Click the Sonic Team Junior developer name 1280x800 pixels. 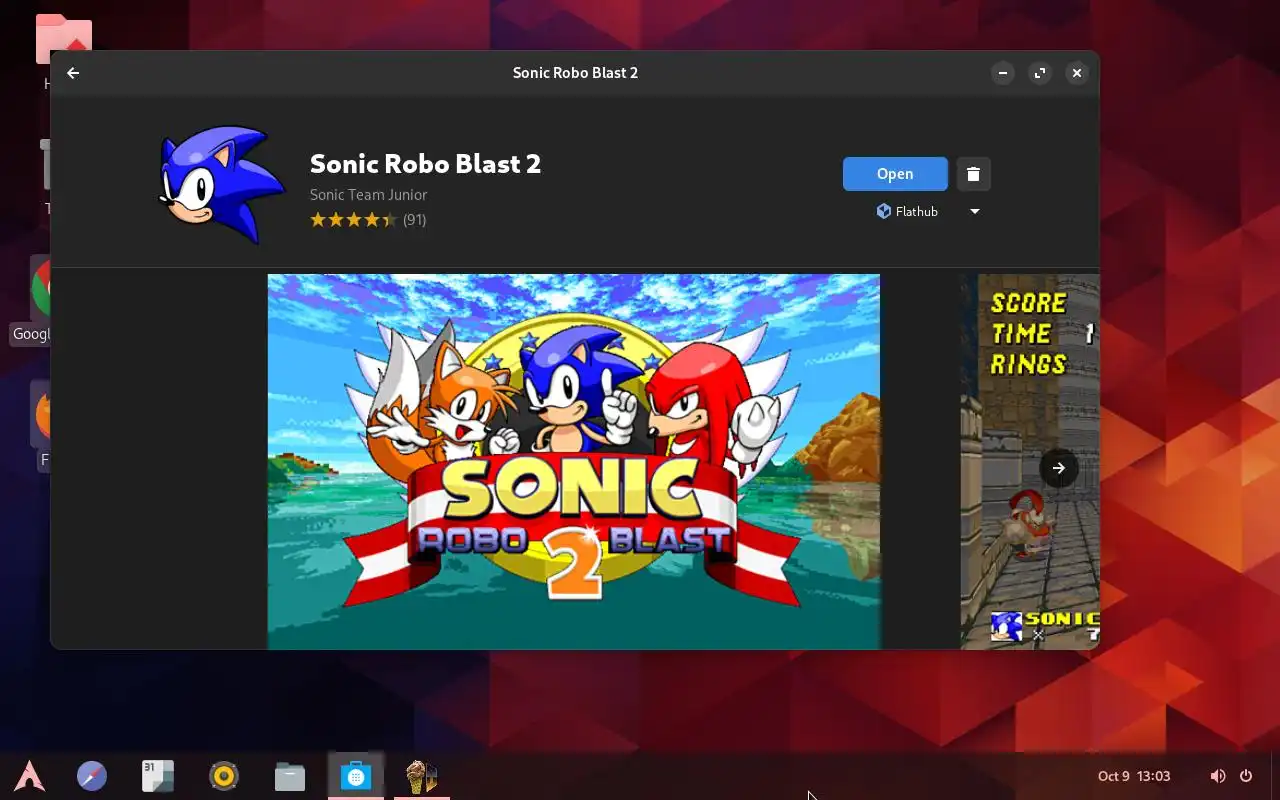[x=368, y=195]
